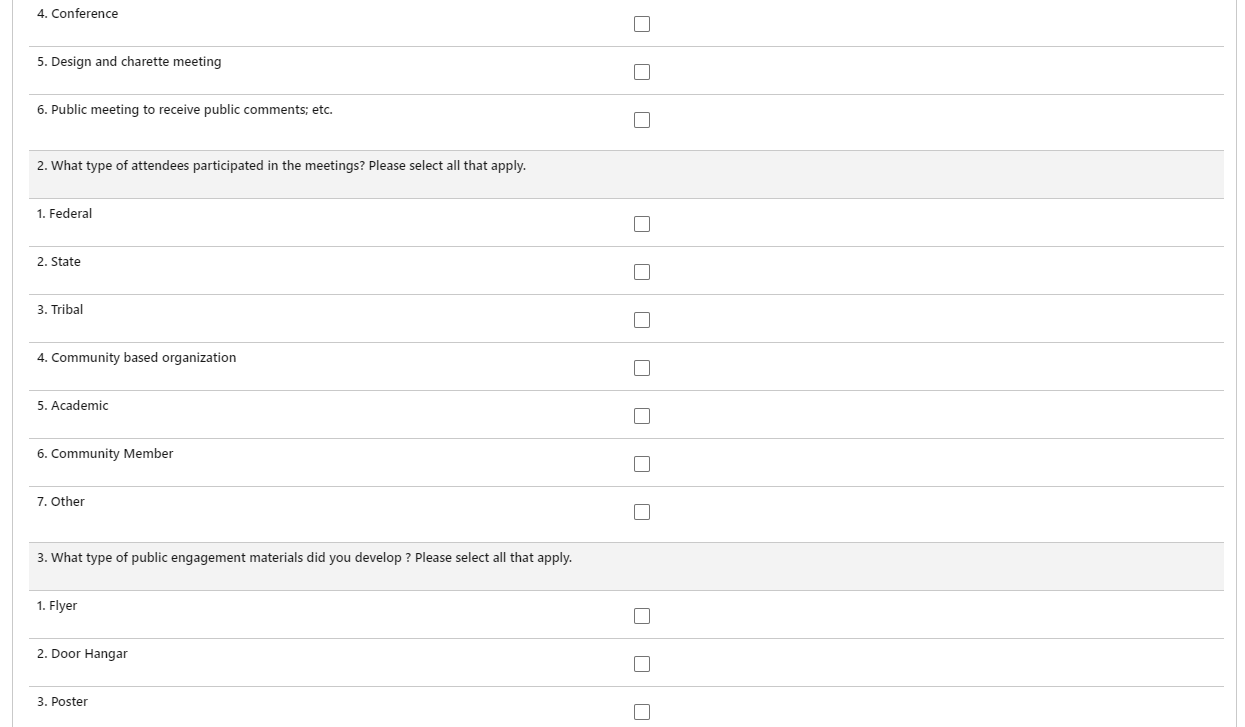Toggle the Other attendee checkbox
This screenshot has width=1245, height=727.
[642, 512]
